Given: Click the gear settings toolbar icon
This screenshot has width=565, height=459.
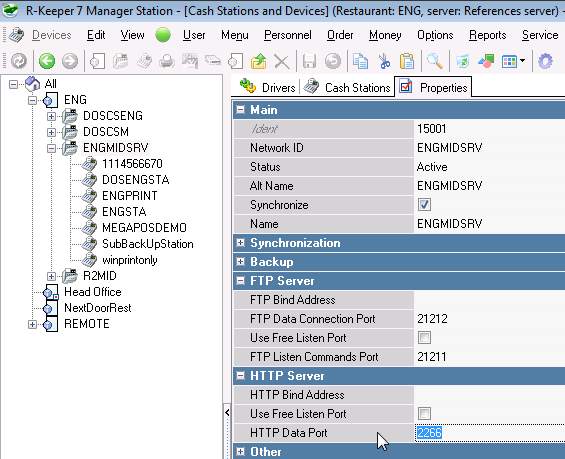Looking at the screenshot, I should coord(545,61).
